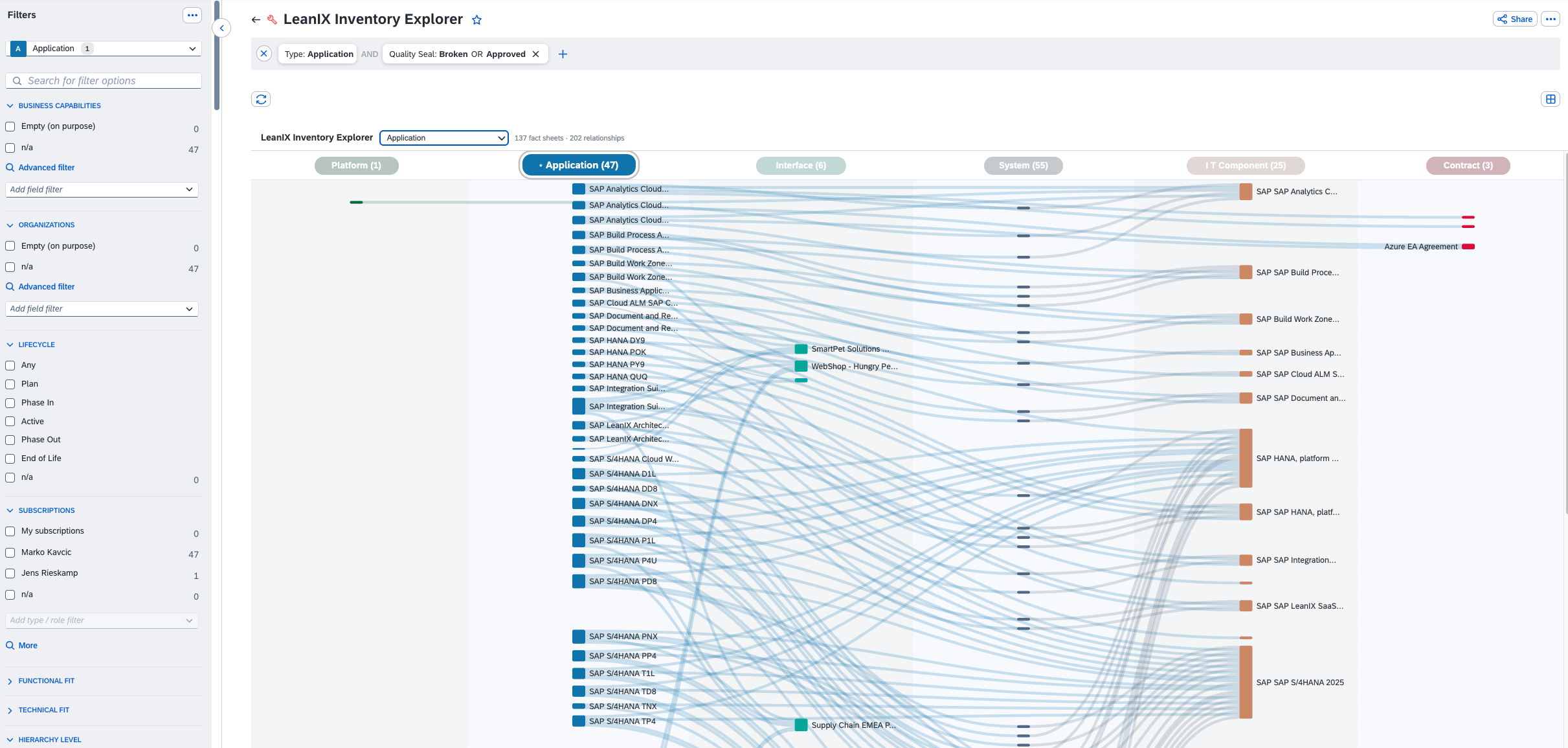Collapse the Business Capabilities section
The width and height of the screenshot is (1568, 748).
coord(10,106)
